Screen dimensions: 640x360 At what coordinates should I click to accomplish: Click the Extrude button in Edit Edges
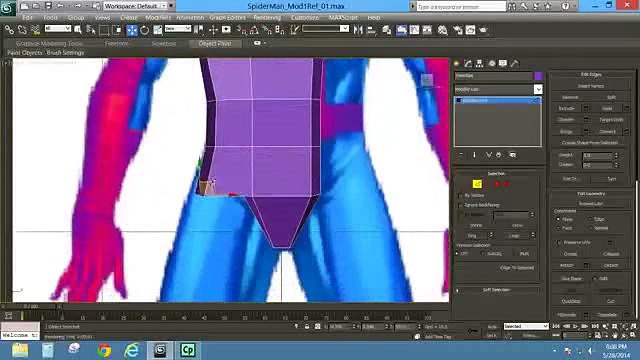(567, 109)
